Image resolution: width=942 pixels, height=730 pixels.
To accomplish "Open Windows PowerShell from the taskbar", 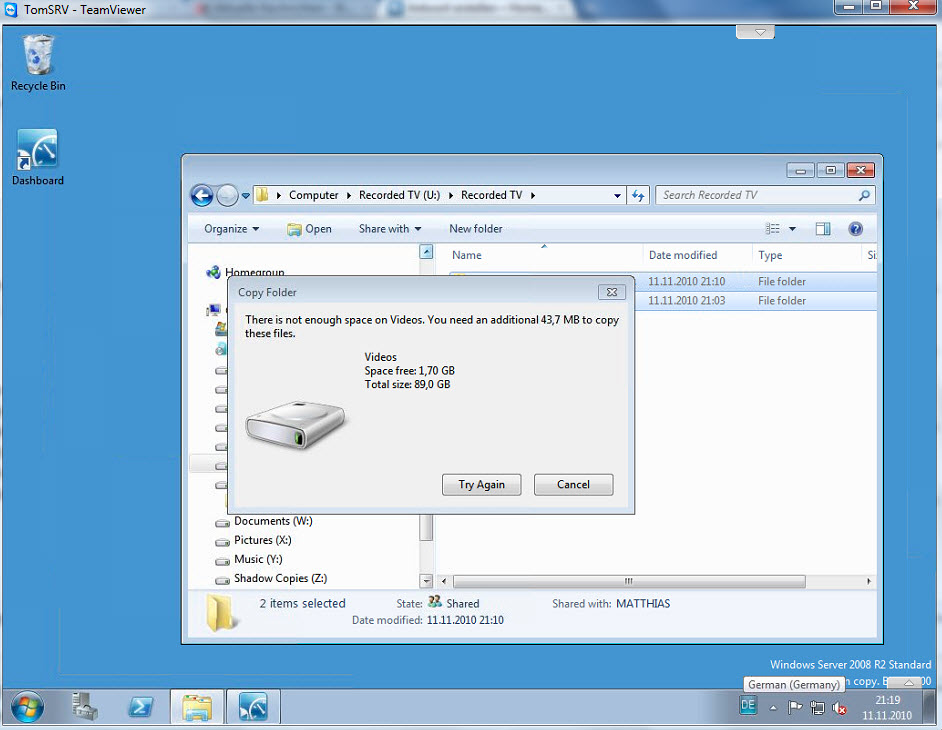I will [141, 707].
